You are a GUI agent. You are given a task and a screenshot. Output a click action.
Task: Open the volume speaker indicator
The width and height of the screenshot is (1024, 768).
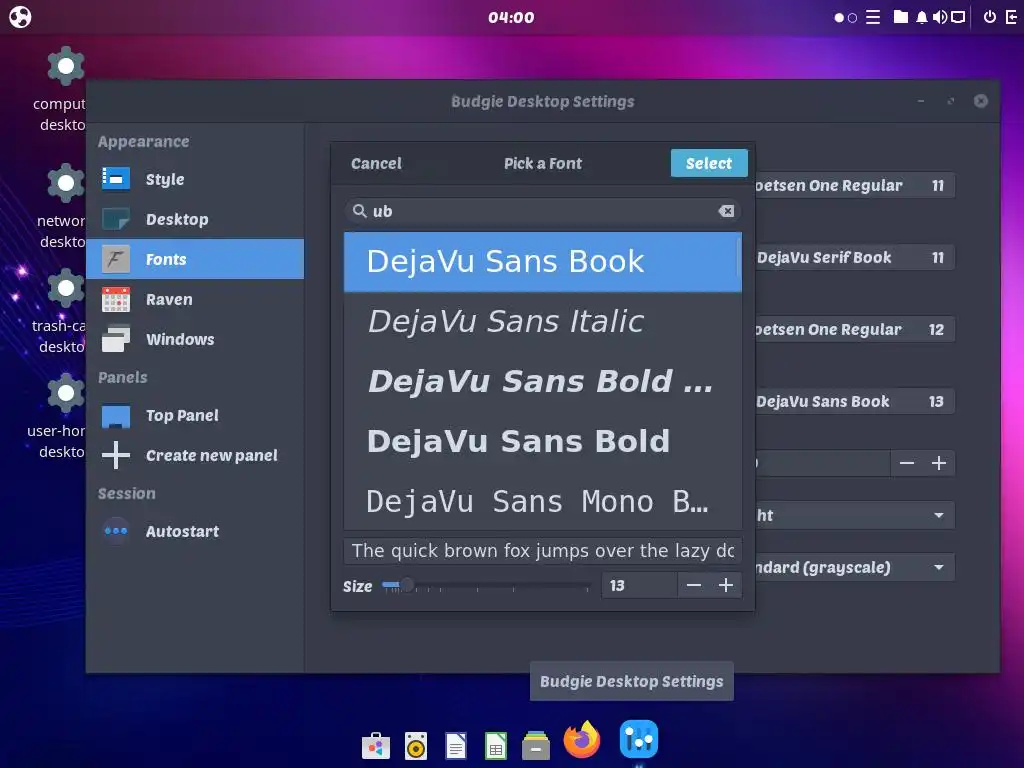(x=940, y=17)
